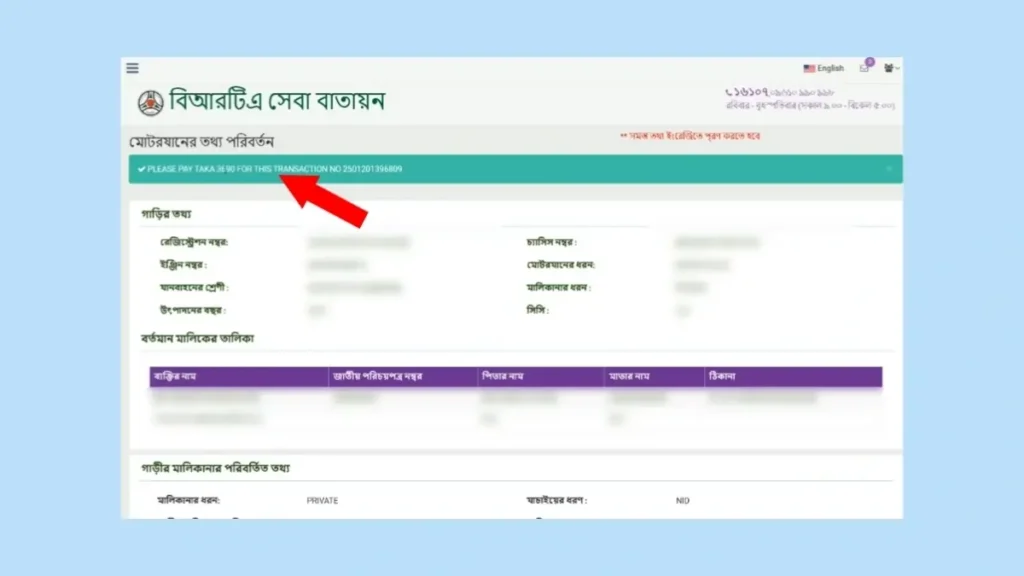Open the notifications envelope icon
Image resolution: width=1024 pixels, height=576 pixels.
click(864, 69)
